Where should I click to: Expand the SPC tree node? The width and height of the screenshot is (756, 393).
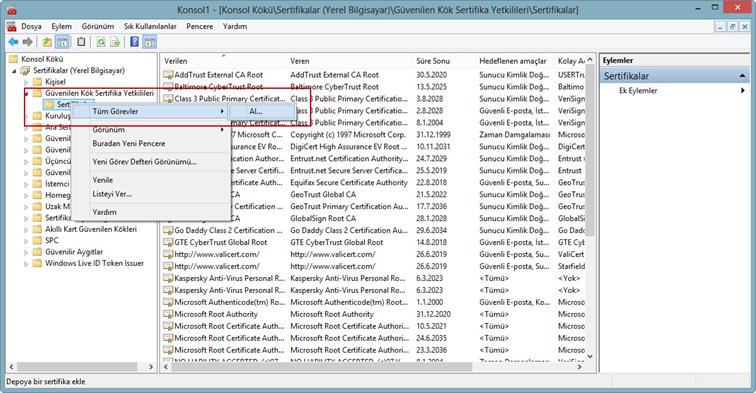click(26, 241)
